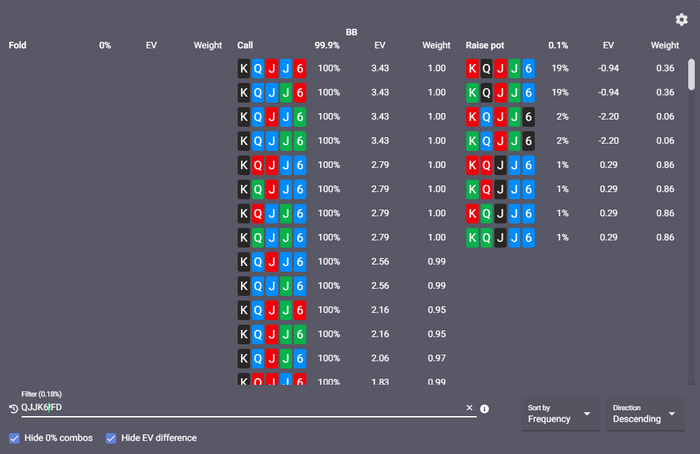Click the filter history icon
Image resolution: width=700 pixels, height=454 pixels.
pos(13,408)
